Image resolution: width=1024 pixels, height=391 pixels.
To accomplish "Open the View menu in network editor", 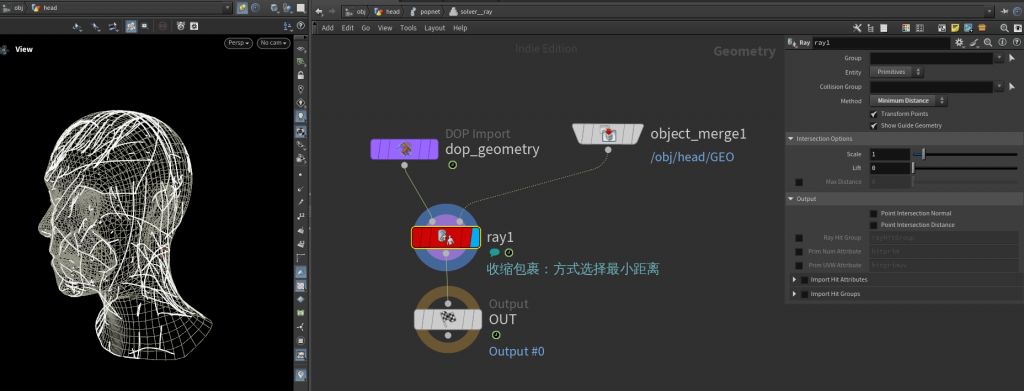I will click(385, 28).
